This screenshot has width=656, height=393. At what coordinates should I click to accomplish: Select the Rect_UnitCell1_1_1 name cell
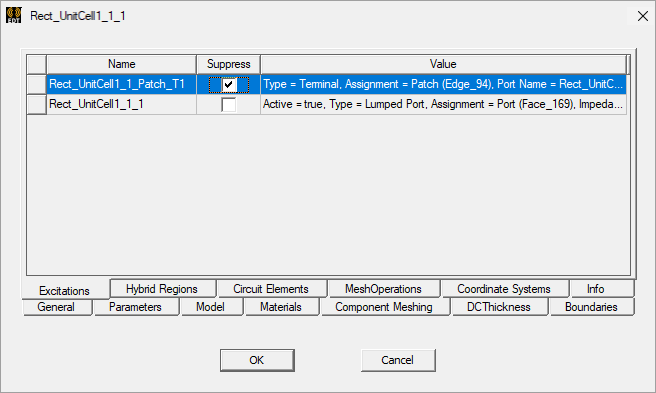click(x=121, y=104)
